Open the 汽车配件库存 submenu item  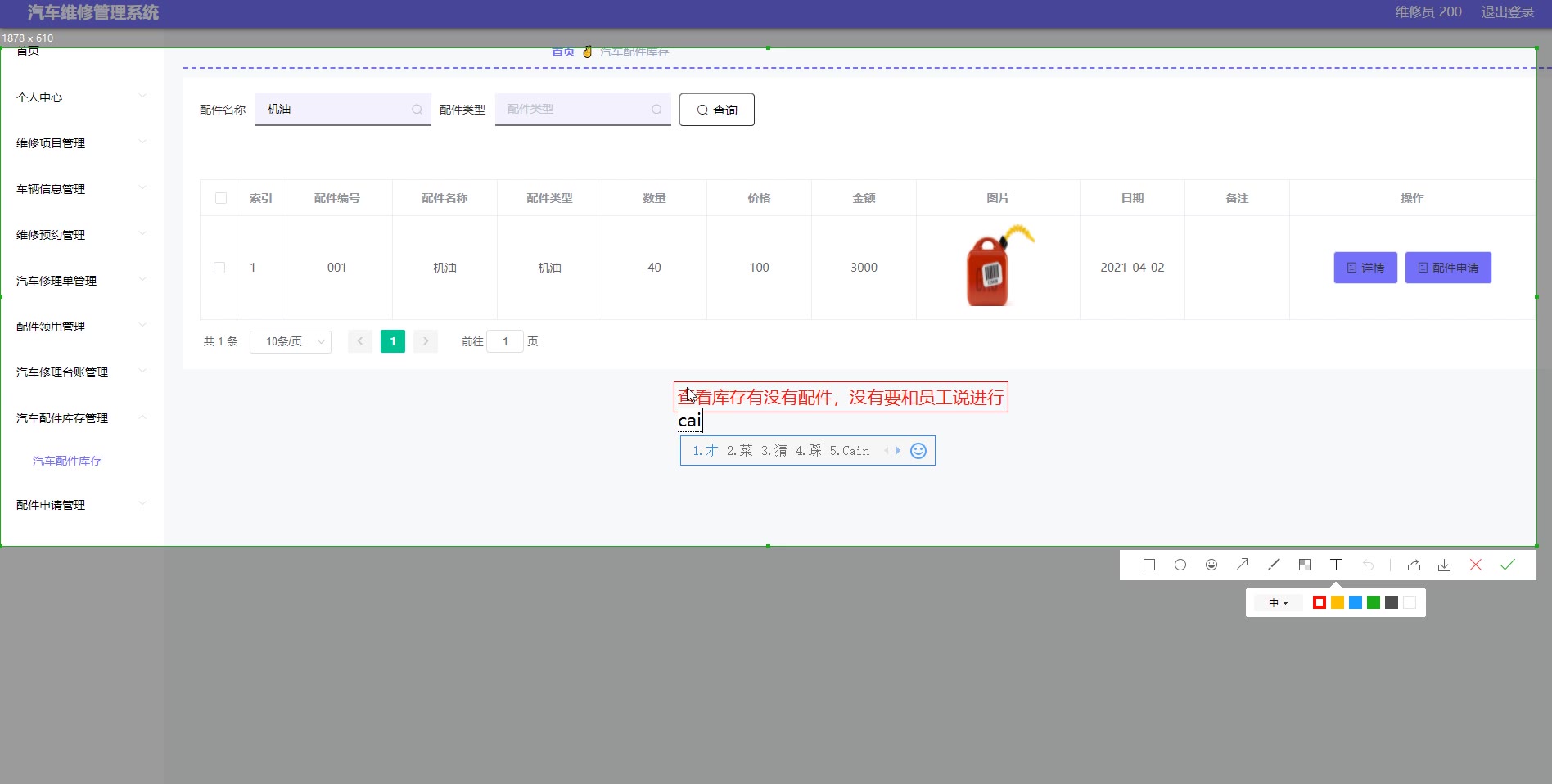point(67,461)
